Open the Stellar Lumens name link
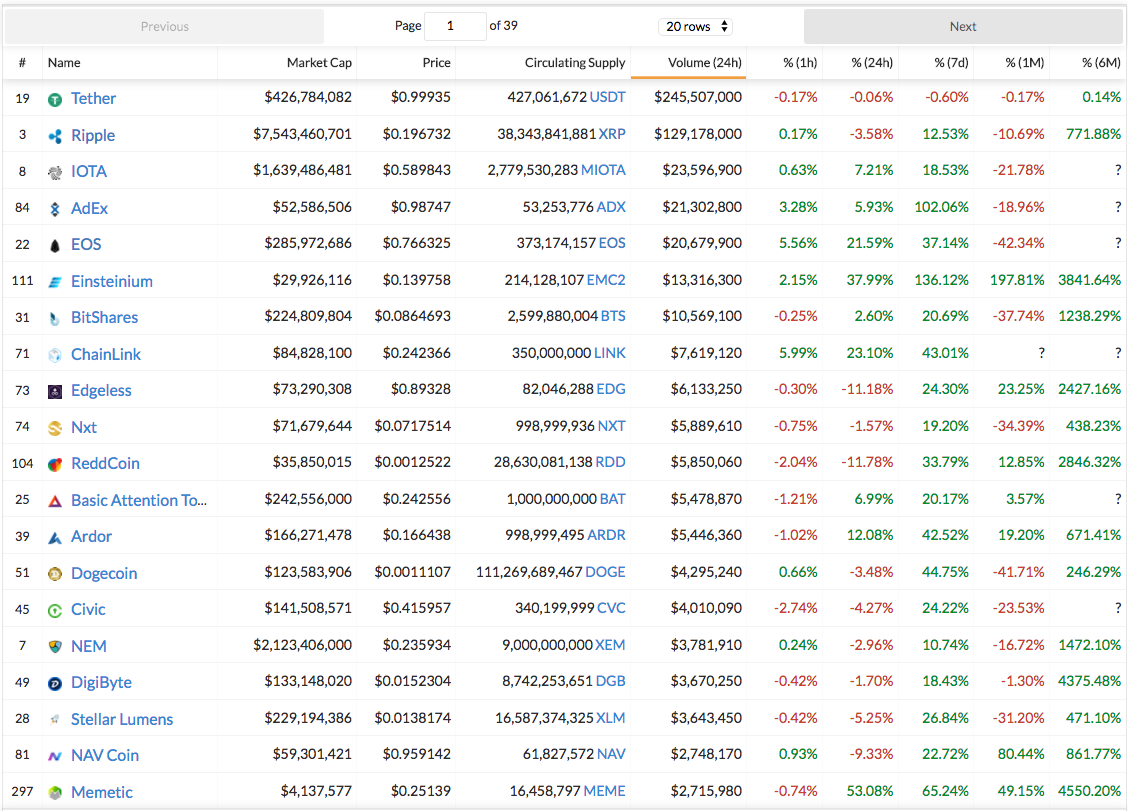 click(122, 719)
